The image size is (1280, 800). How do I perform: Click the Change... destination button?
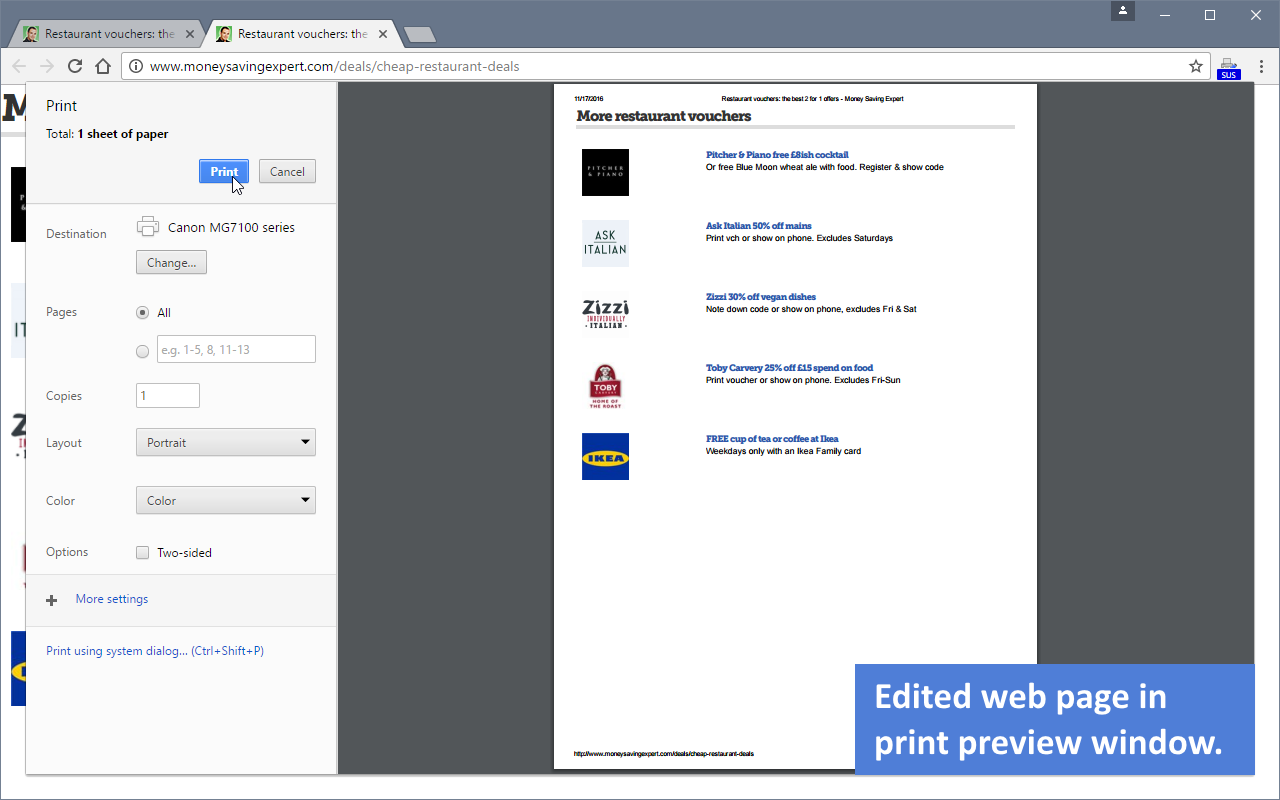coord(171,262)
